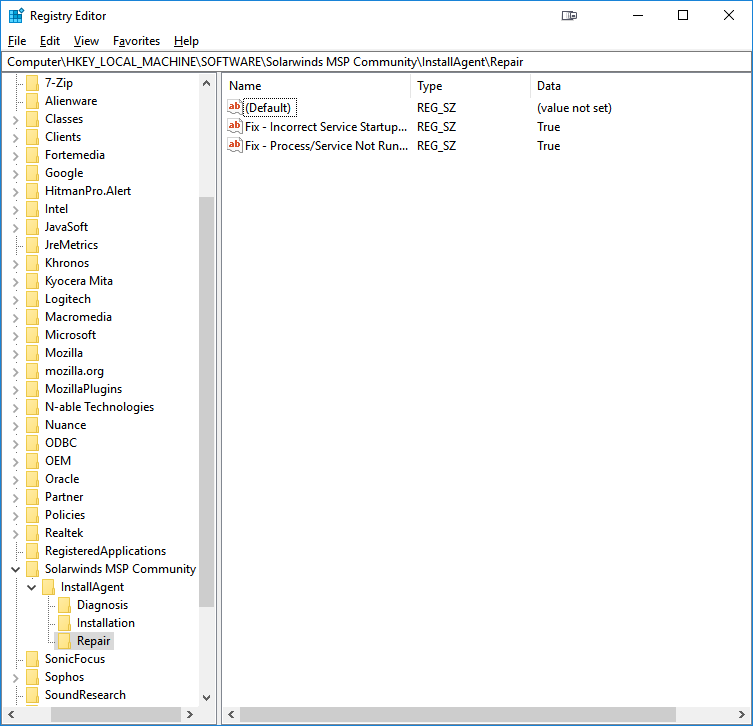
Task: Select the SonicFocus key
Action: click(75, 659)
